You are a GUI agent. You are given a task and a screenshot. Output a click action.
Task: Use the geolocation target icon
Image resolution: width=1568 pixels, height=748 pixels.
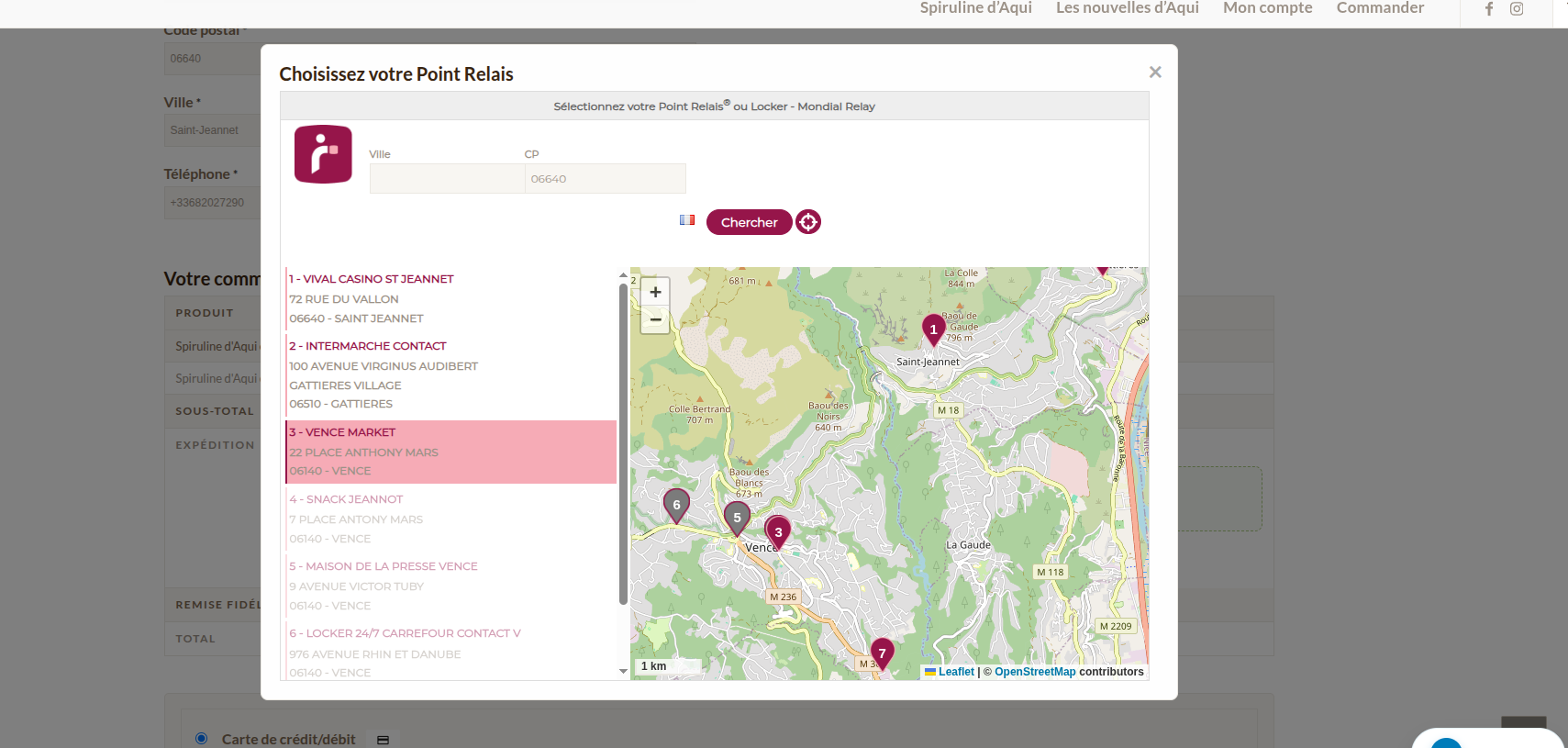pyautogui.click(x=807, y=222)
